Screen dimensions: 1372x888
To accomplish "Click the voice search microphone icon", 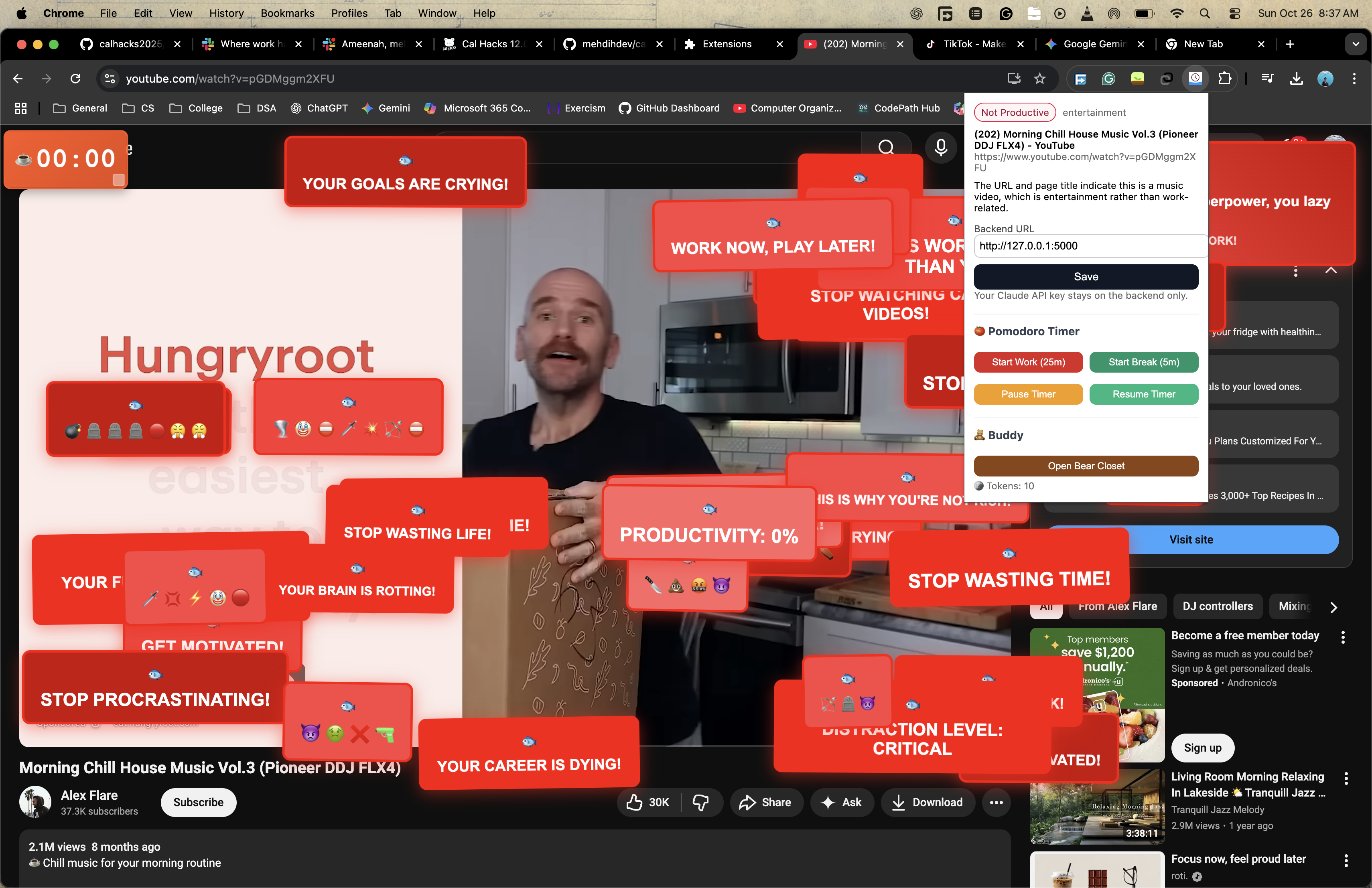I will coord(941,148).
